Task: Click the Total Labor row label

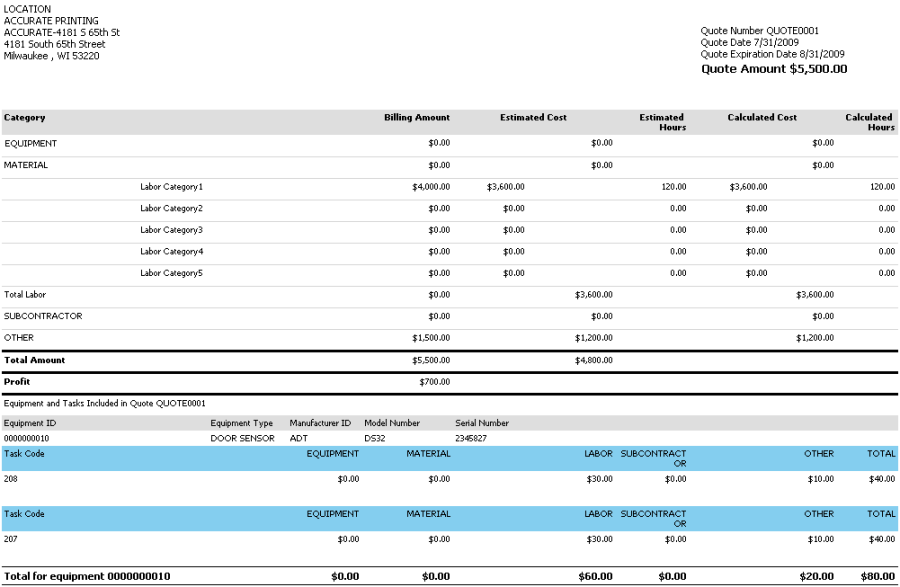Action: [25, 295]
